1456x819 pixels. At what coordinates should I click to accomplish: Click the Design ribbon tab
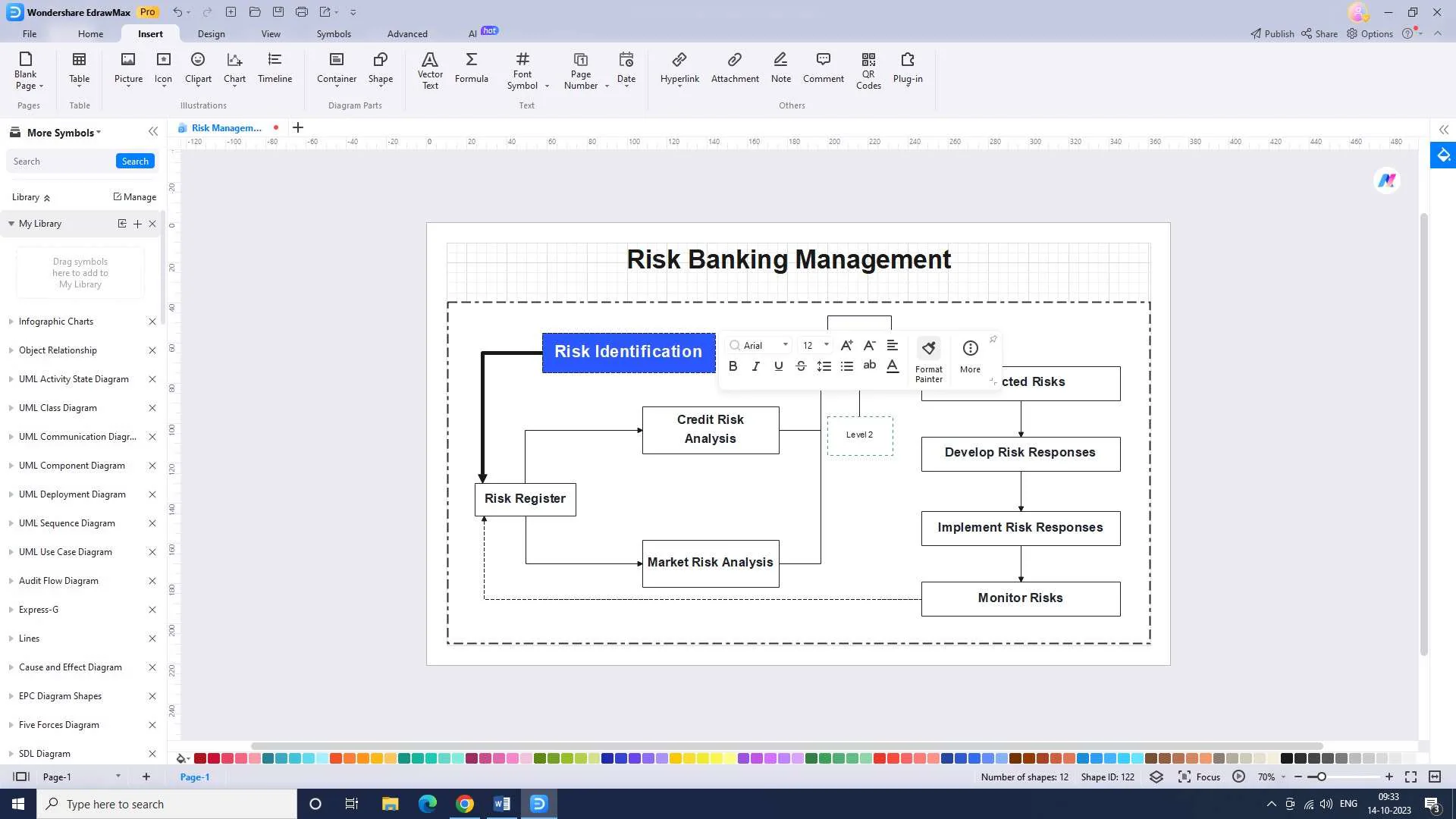click(x=211, y=33)
